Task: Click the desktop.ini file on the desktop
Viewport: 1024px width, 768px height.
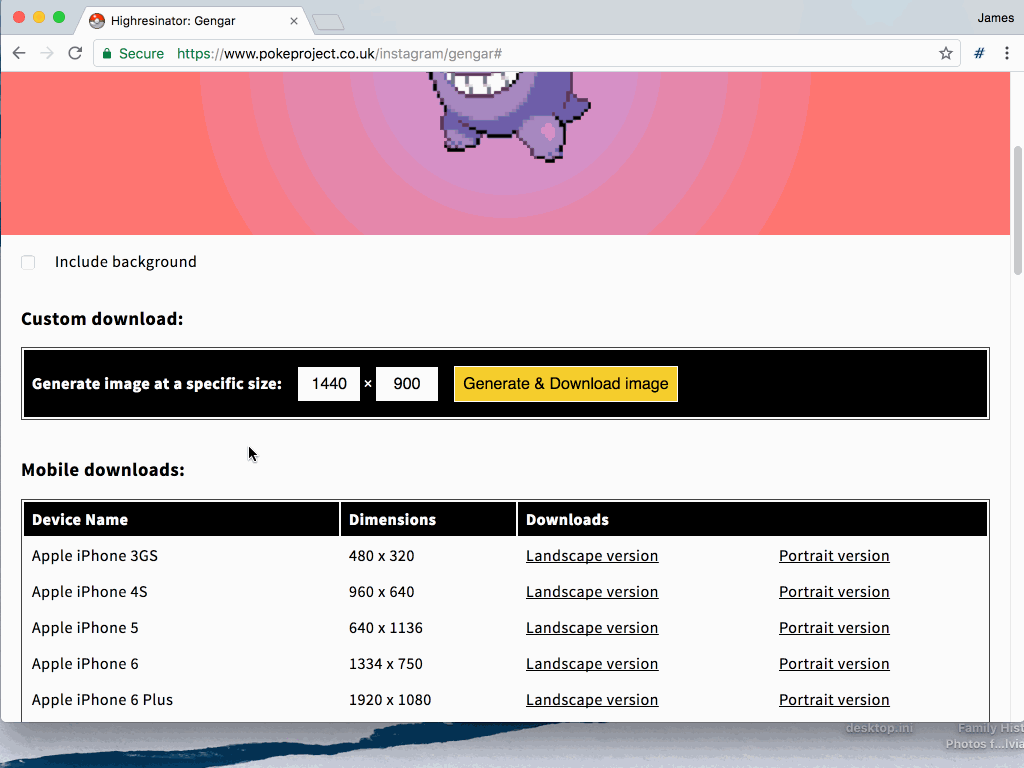Action: pos(879,728)
